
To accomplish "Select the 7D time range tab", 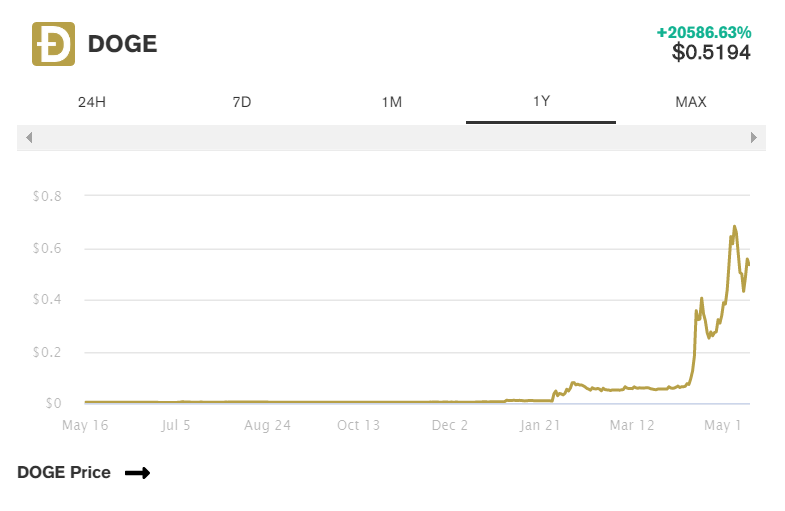I will pos(242,102).
